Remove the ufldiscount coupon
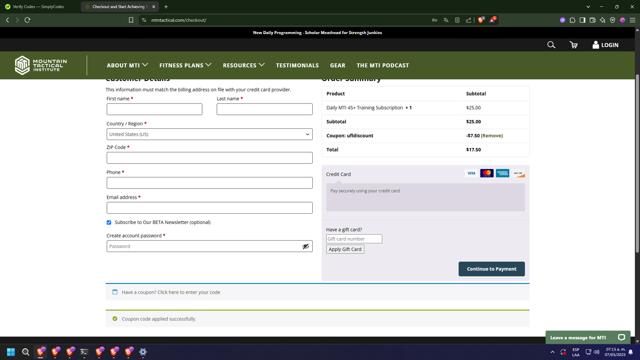 492,136
